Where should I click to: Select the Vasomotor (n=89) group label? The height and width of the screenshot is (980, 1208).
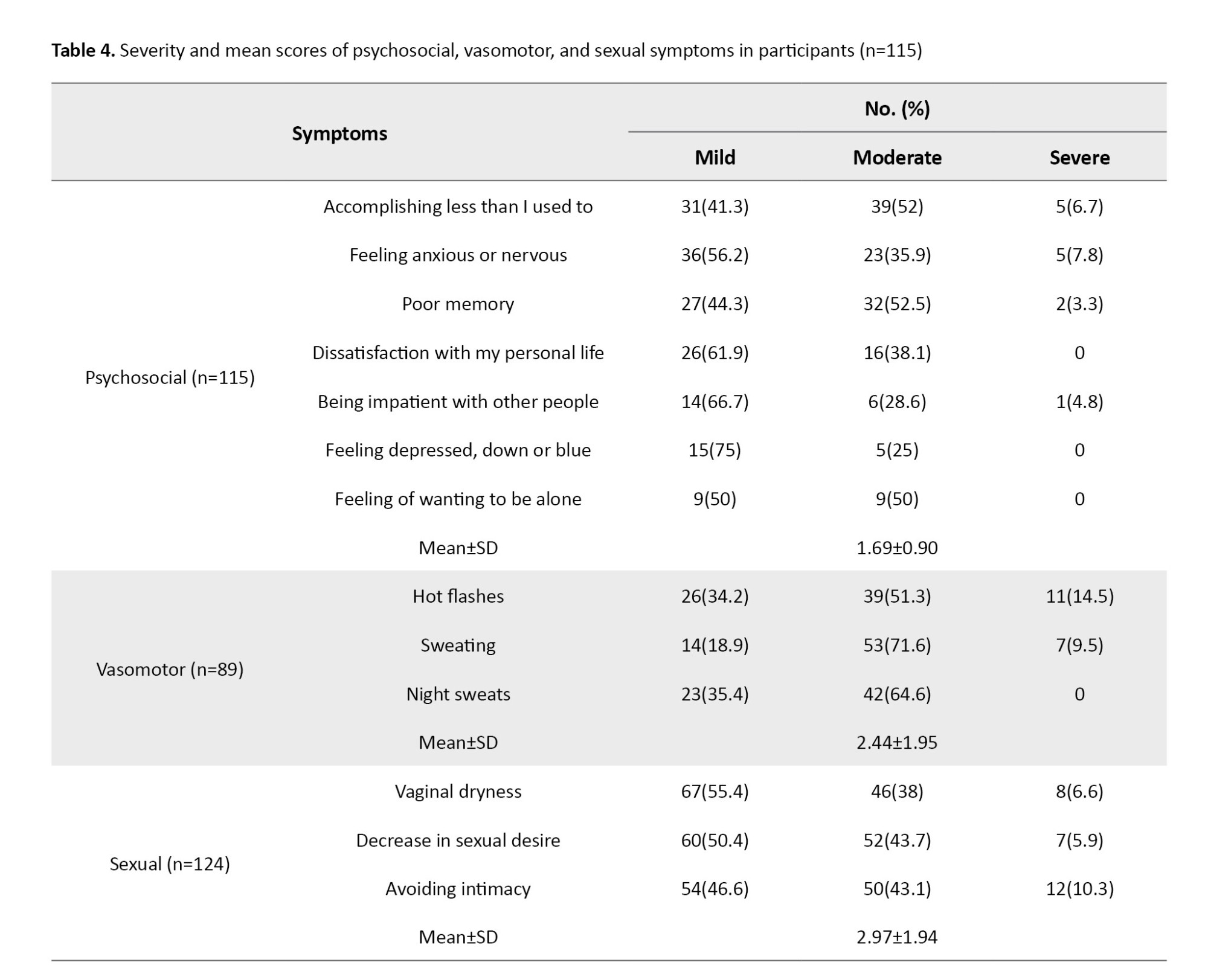[170, 669]
